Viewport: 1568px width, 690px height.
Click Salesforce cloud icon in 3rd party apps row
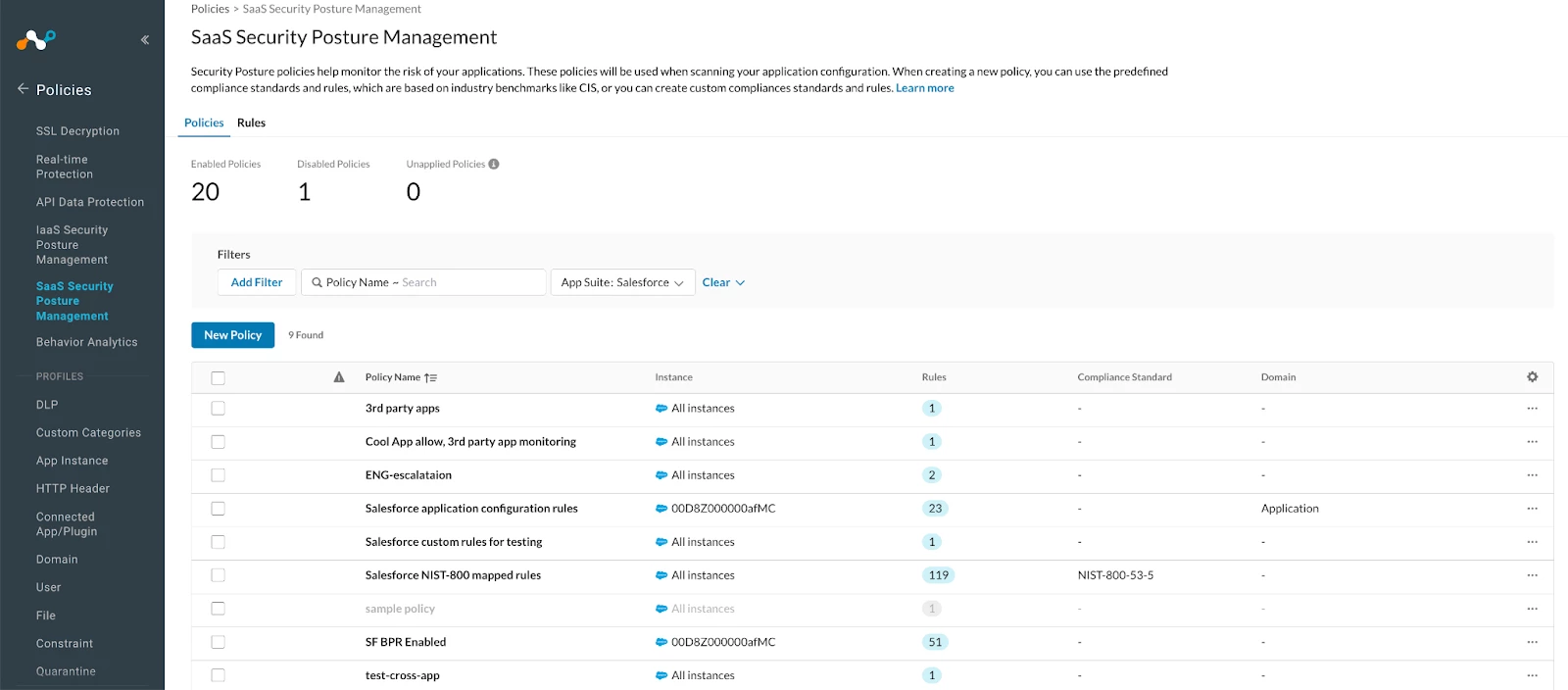(661, 409)
